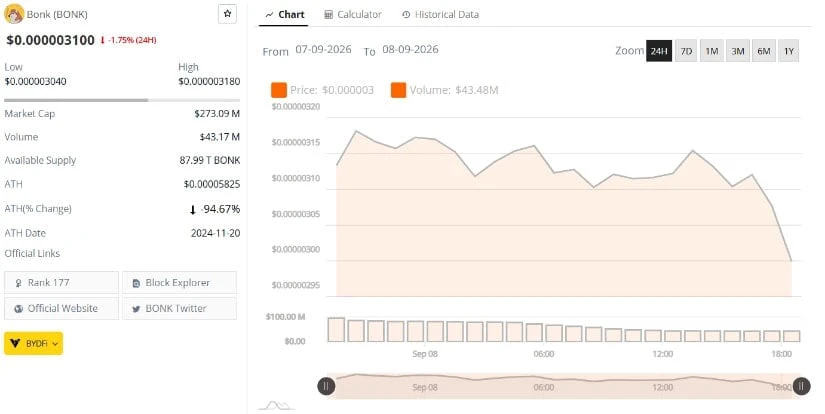Select the 3M zoom range
This screenshot has height=414, width=825.
tap(738, 51)
